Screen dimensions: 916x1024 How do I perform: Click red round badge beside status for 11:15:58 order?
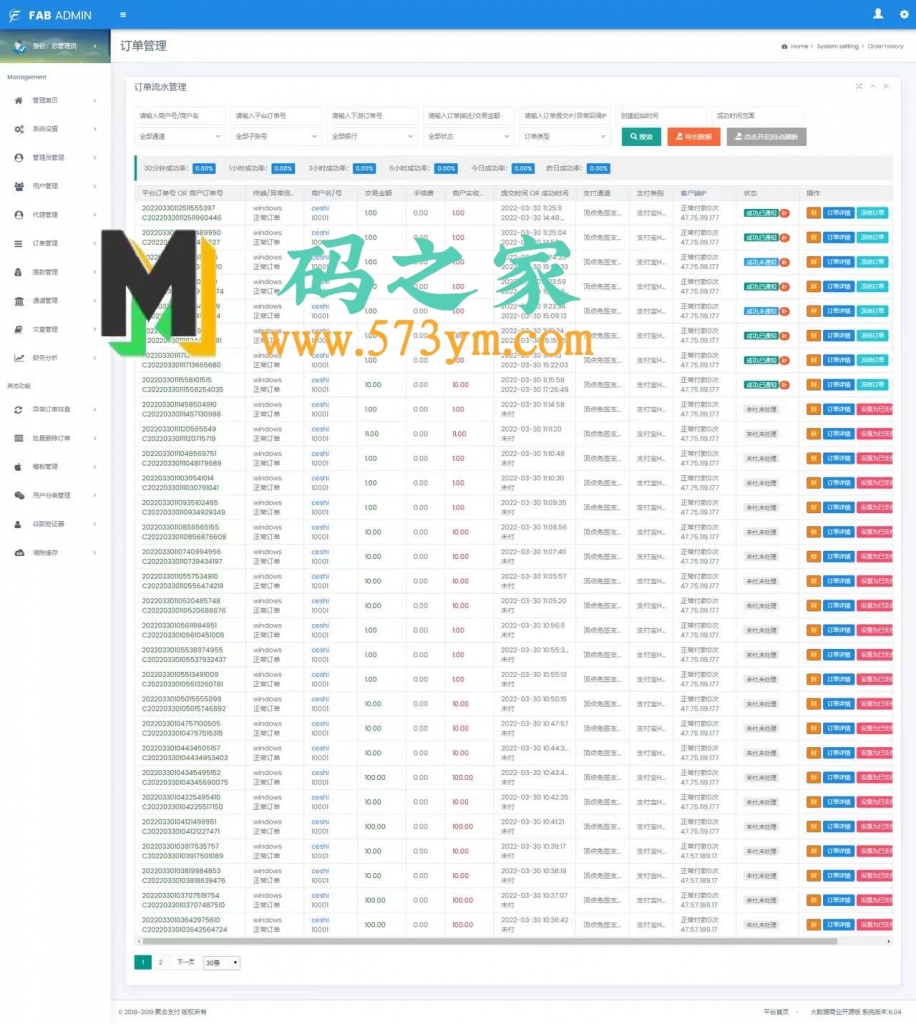tap(785, 385)
